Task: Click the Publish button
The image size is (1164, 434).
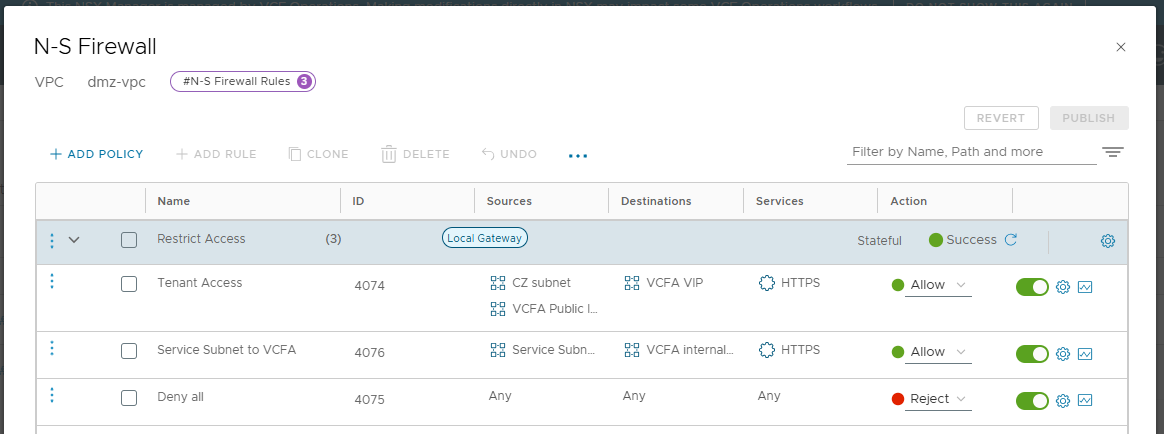Action: [1088, 118]
